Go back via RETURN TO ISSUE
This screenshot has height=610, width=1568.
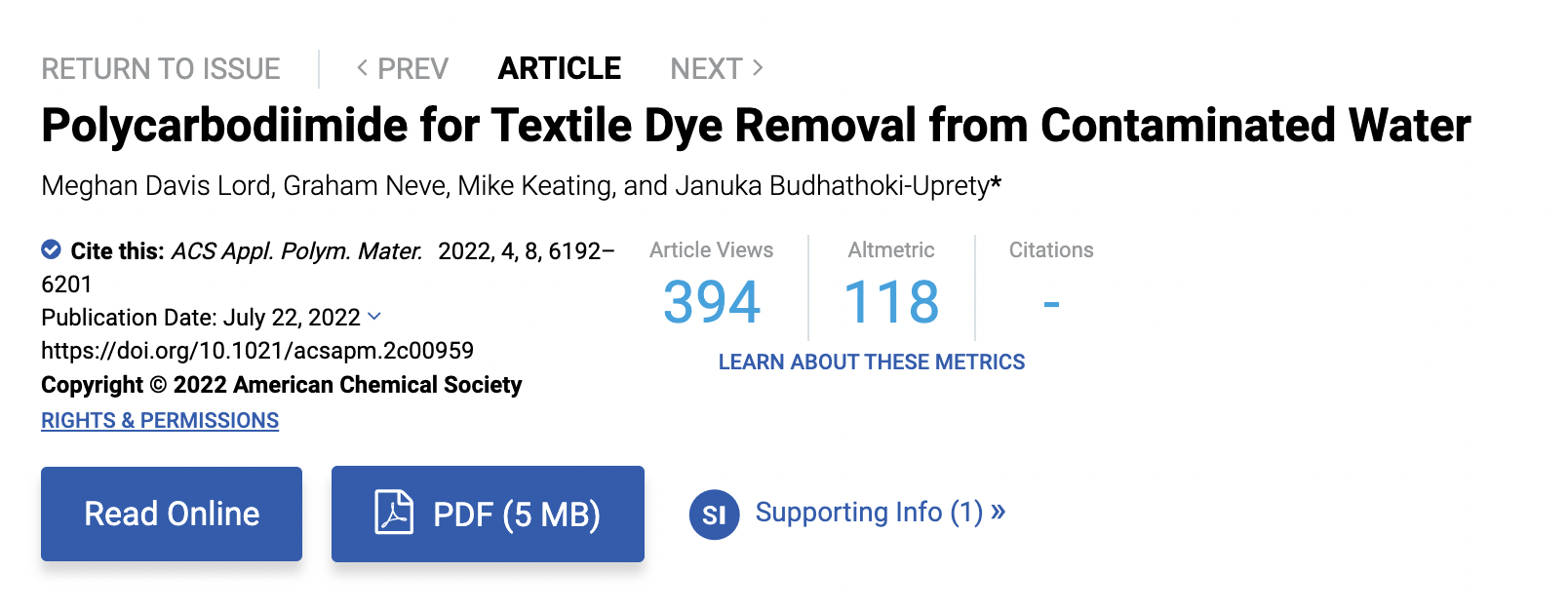point(161,69)
